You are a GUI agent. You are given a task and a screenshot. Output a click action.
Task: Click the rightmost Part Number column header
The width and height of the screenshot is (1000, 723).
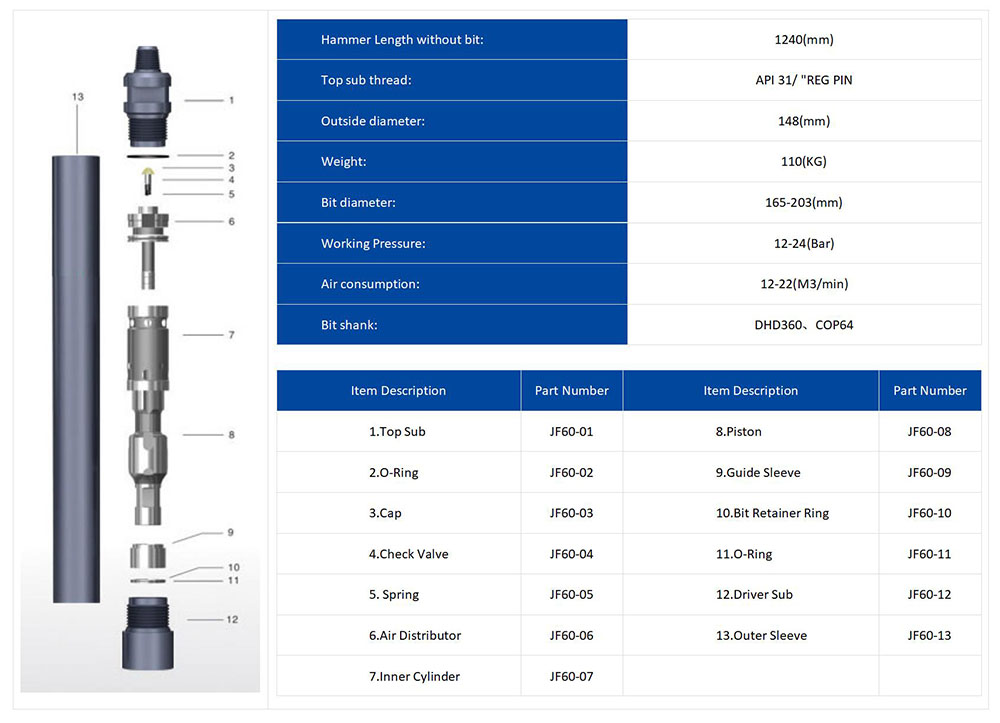[929, 391]
